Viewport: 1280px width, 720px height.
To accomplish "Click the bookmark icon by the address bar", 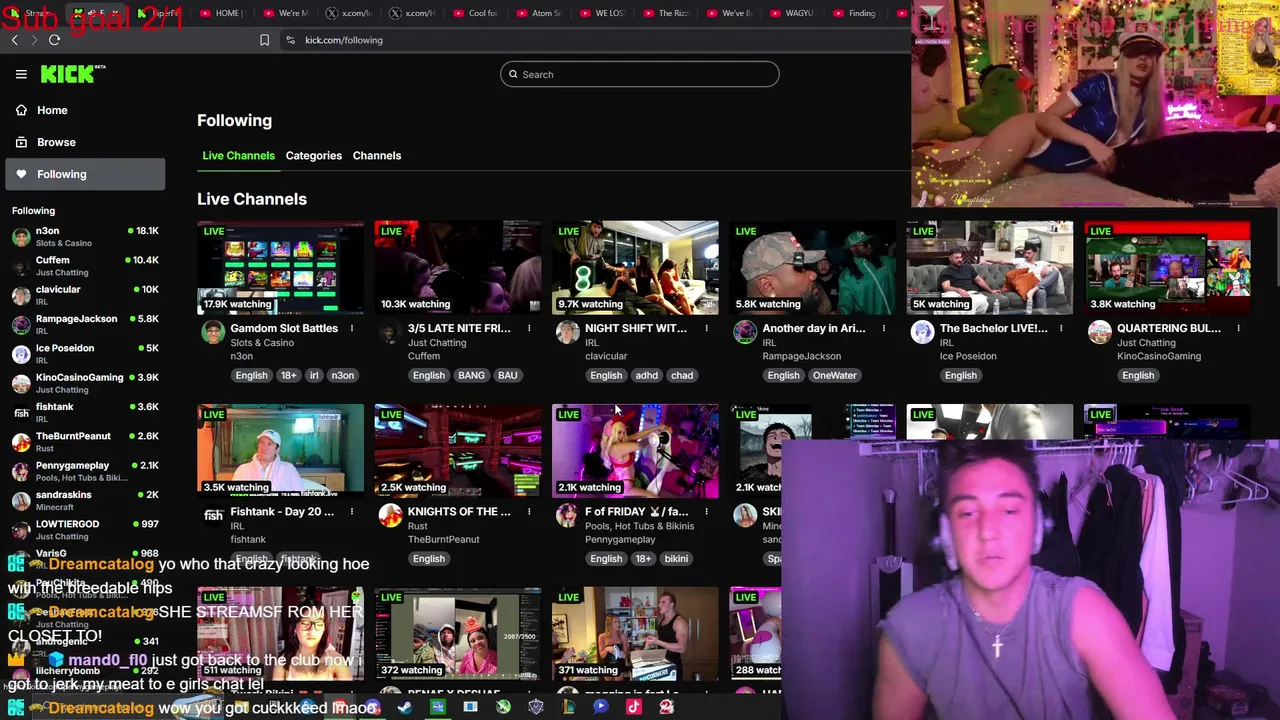I will [x=264, y=40].
